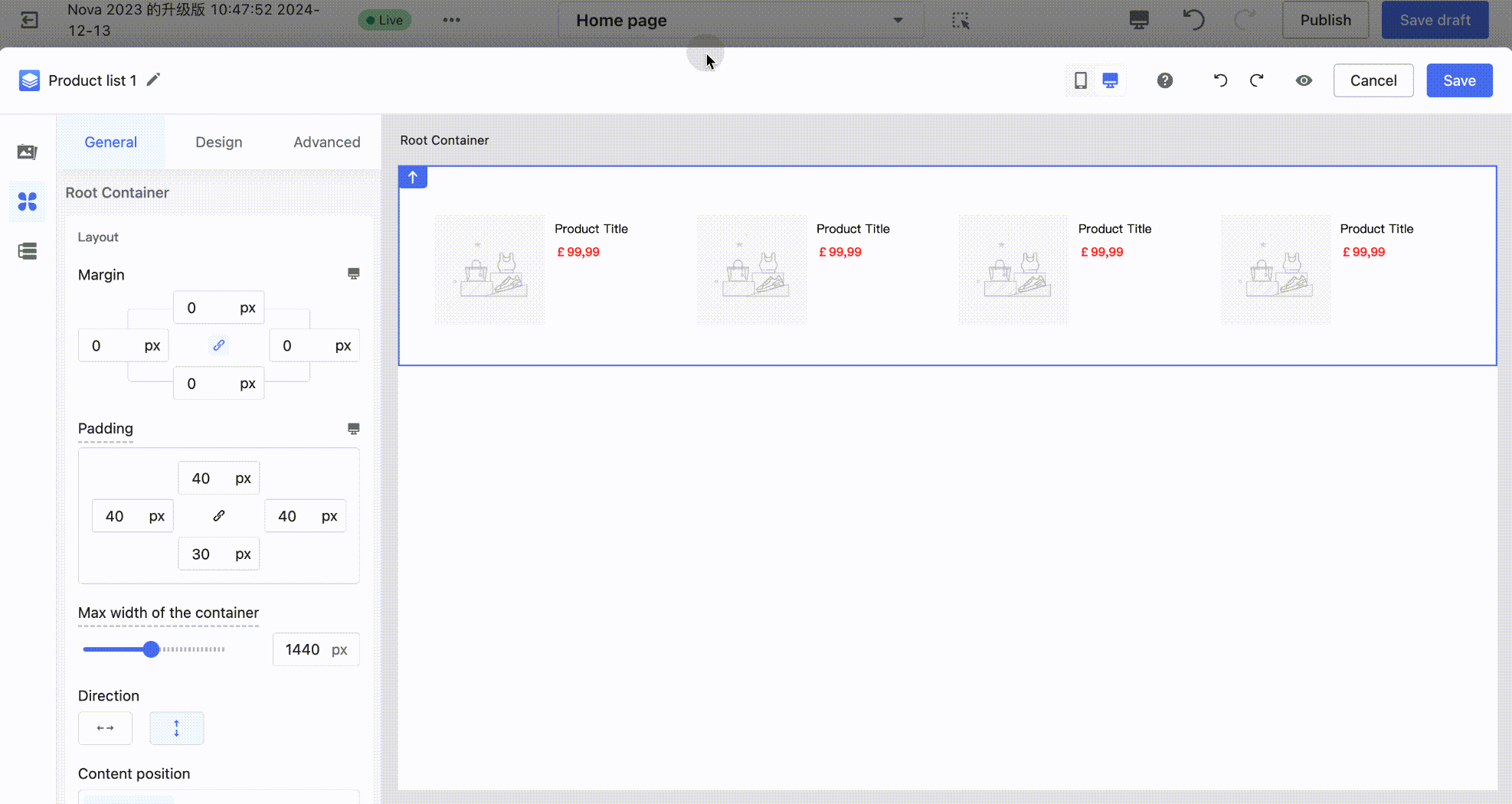Switch to mobile device preview

coord(1080,80)
